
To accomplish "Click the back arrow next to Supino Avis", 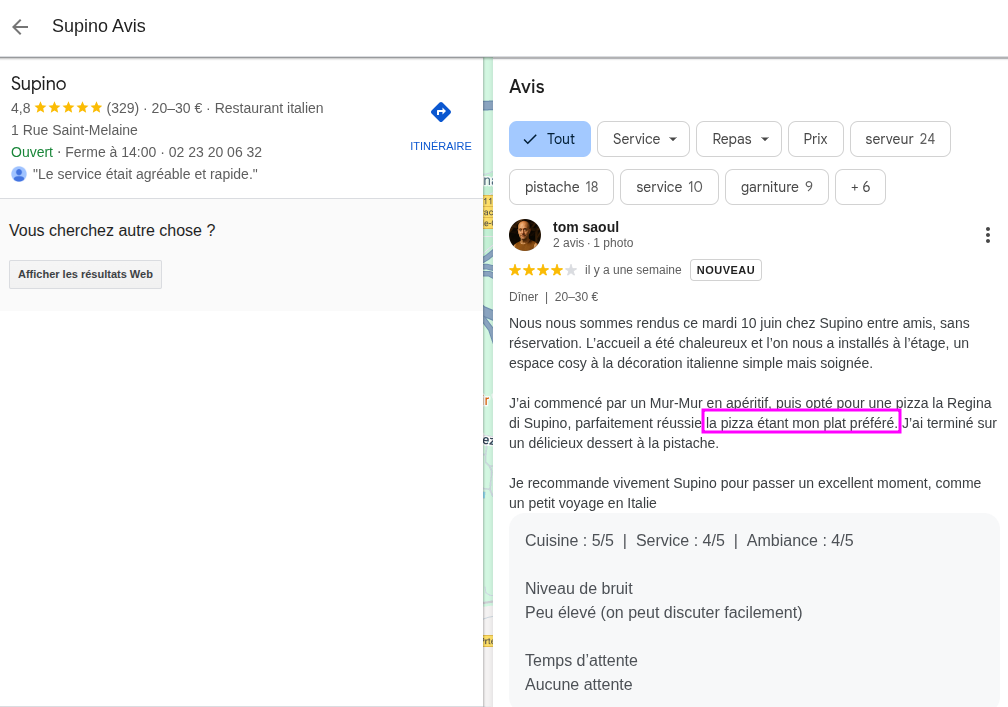I will coord(21,26).
